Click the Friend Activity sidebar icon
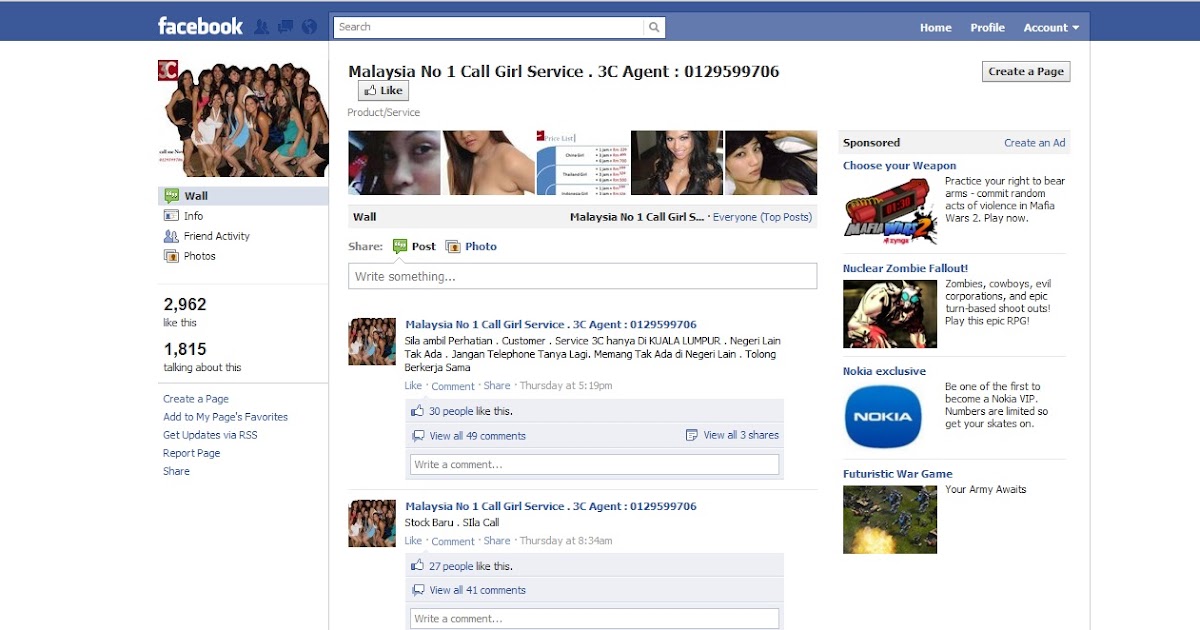The image size is (1200, 630). tap(171, 236)
